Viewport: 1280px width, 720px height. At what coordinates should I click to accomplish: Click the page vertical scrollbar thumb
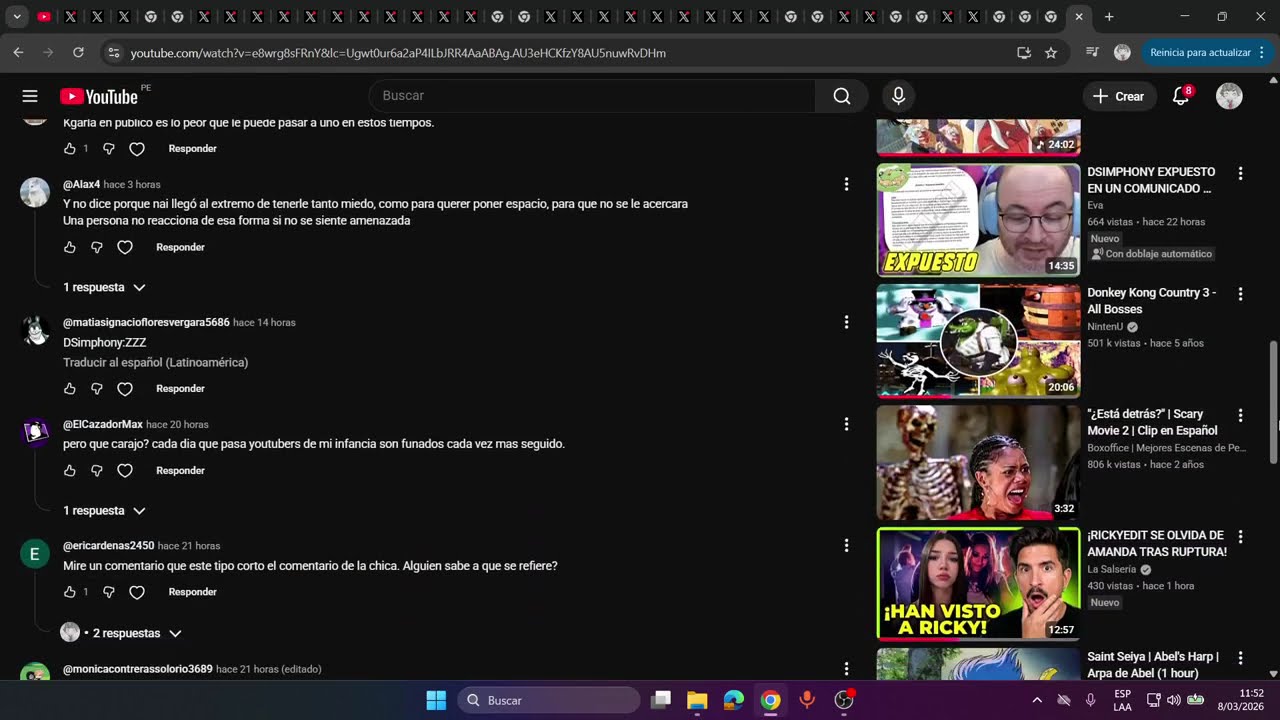[1273, 401]
